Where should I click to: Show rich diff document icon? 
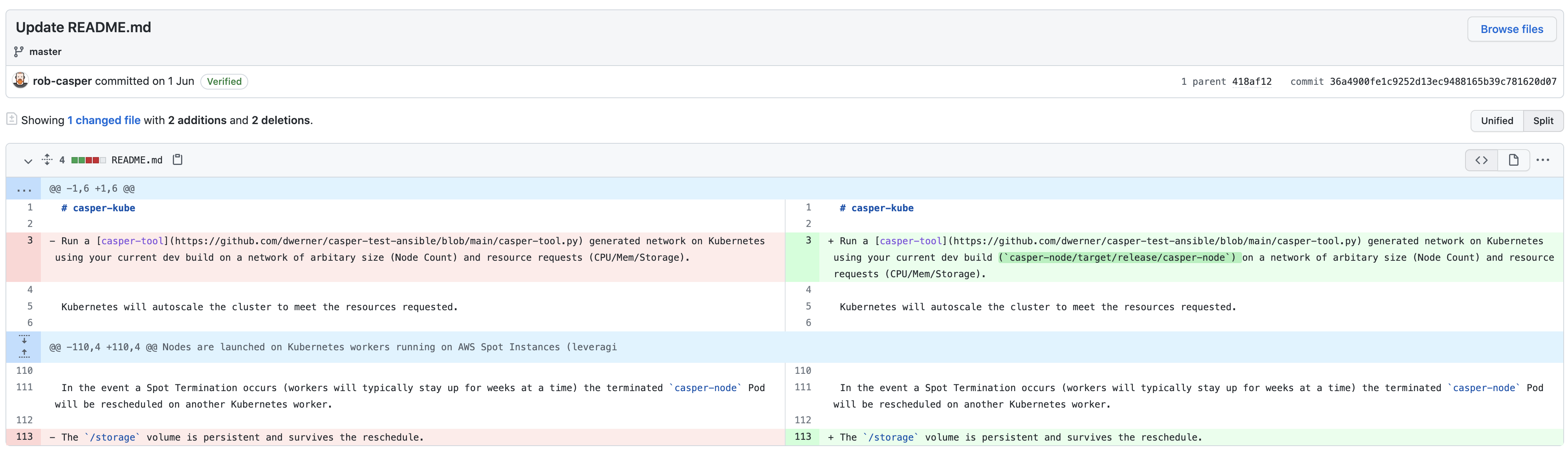point(1513,160)
